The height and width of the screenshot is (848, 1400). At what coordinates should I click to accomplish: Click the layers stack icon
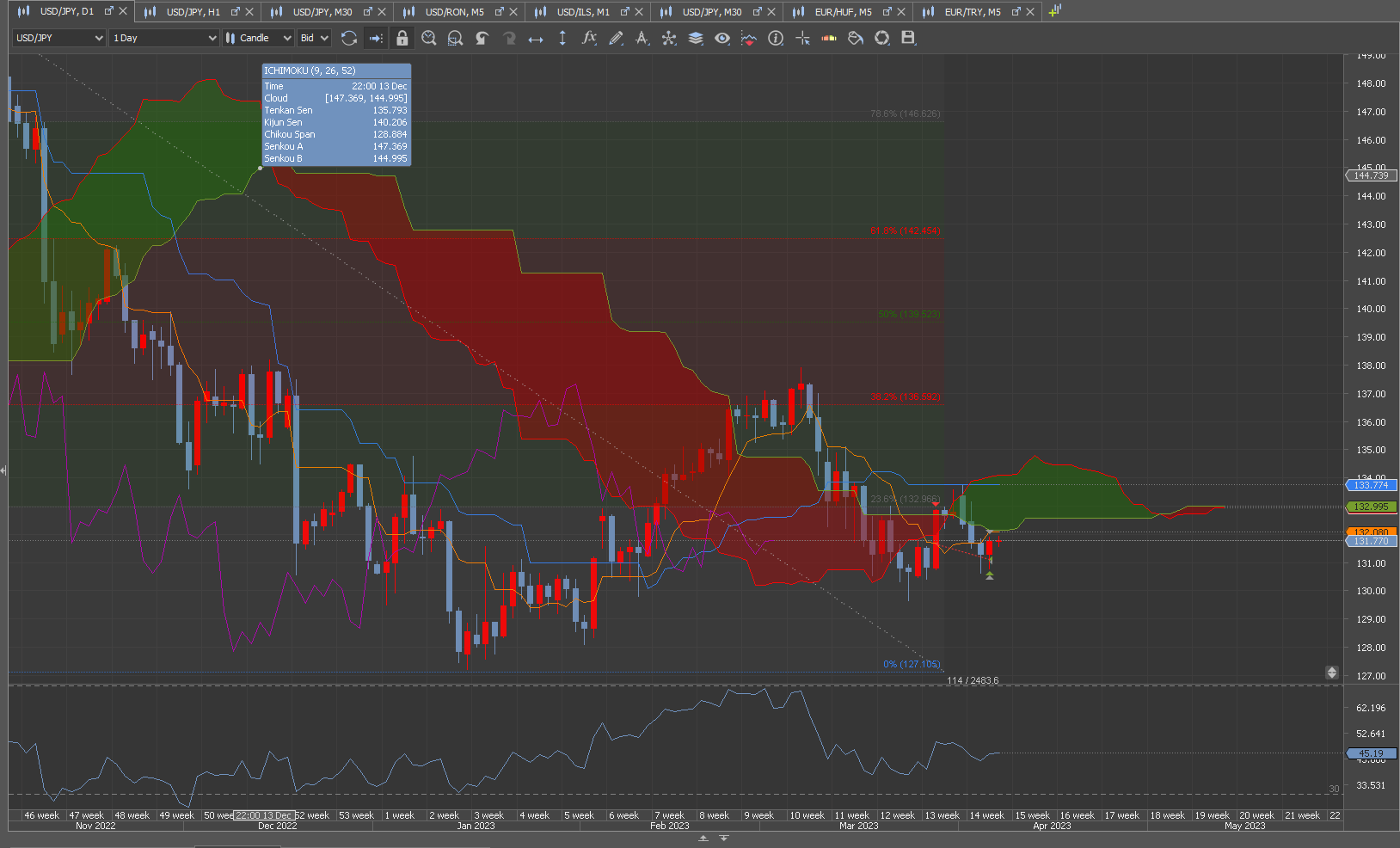click(x=696, y=38)
